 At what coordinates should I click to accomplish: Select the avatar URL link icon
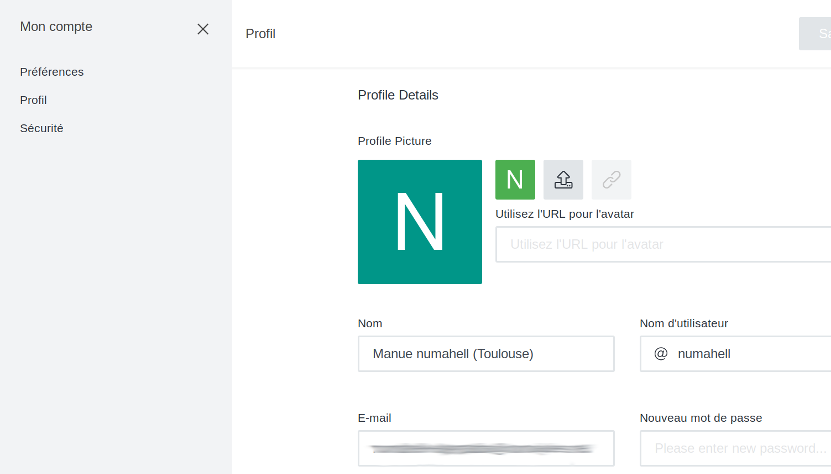pos(611,180)
